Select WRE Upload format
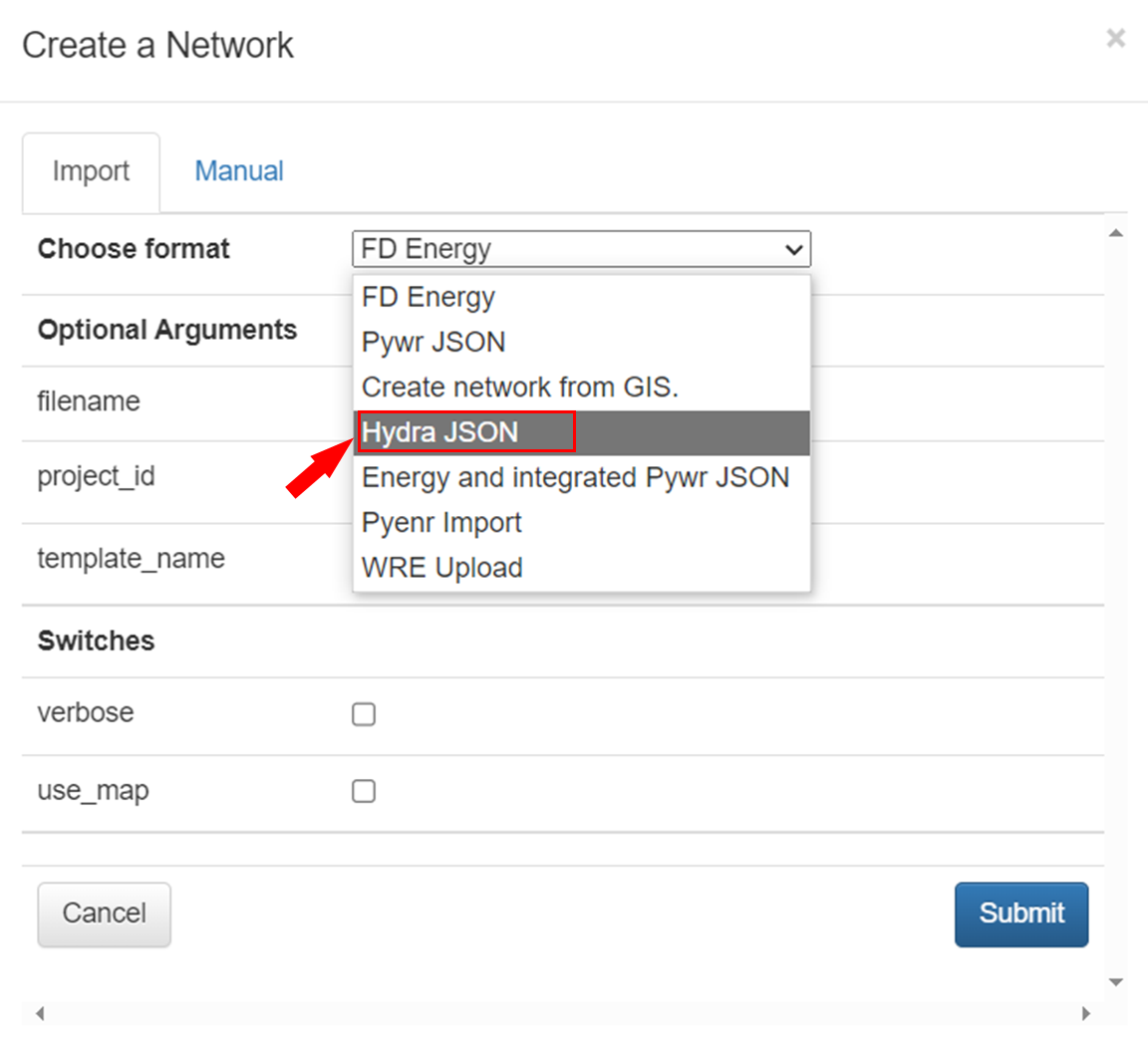This screenshot has height=1047, width=1148. pos(441,568)
